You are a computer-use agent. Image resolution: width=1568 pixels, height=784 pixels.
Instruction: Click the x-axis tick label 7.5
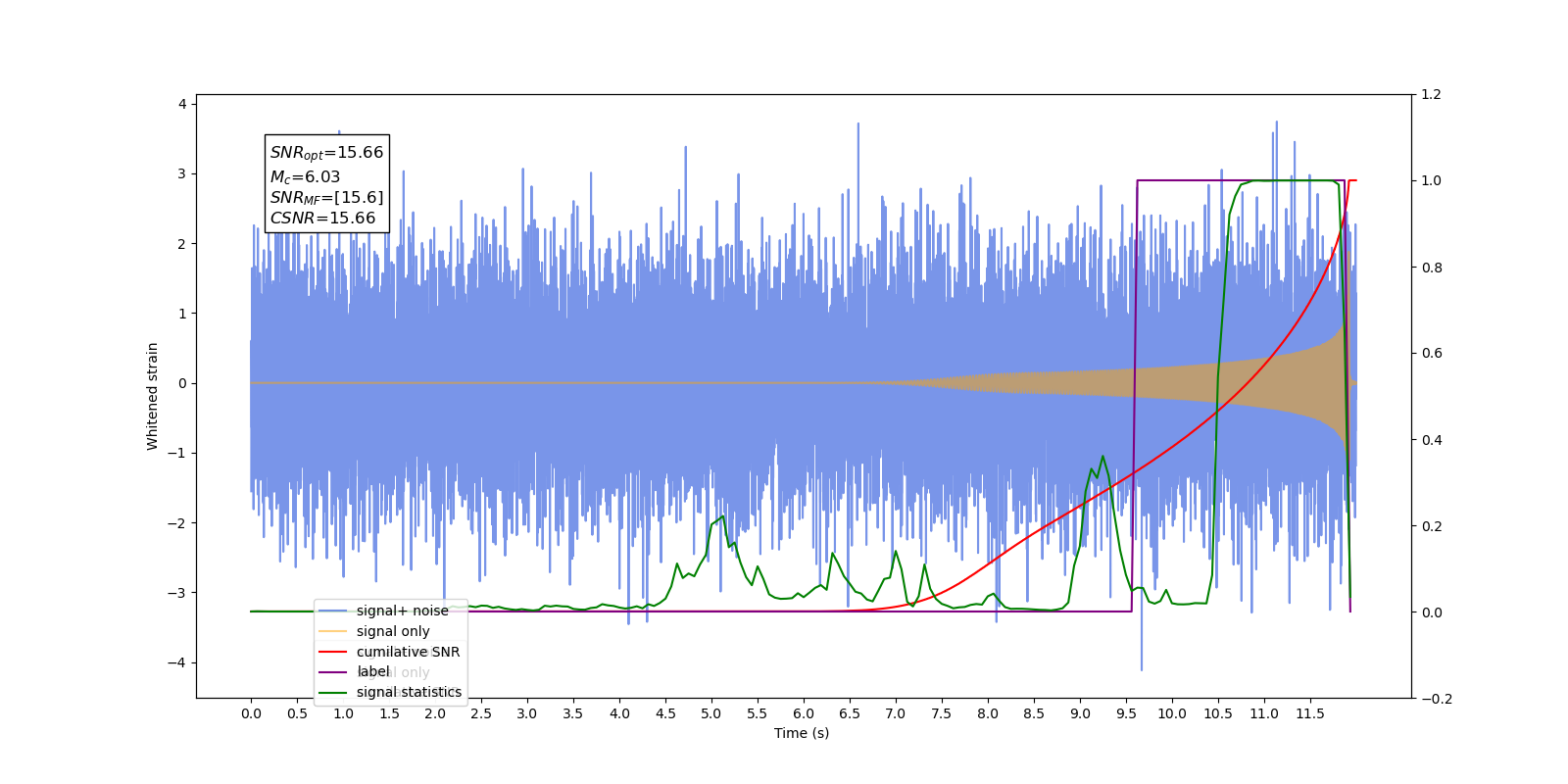[x=942, y=713]
